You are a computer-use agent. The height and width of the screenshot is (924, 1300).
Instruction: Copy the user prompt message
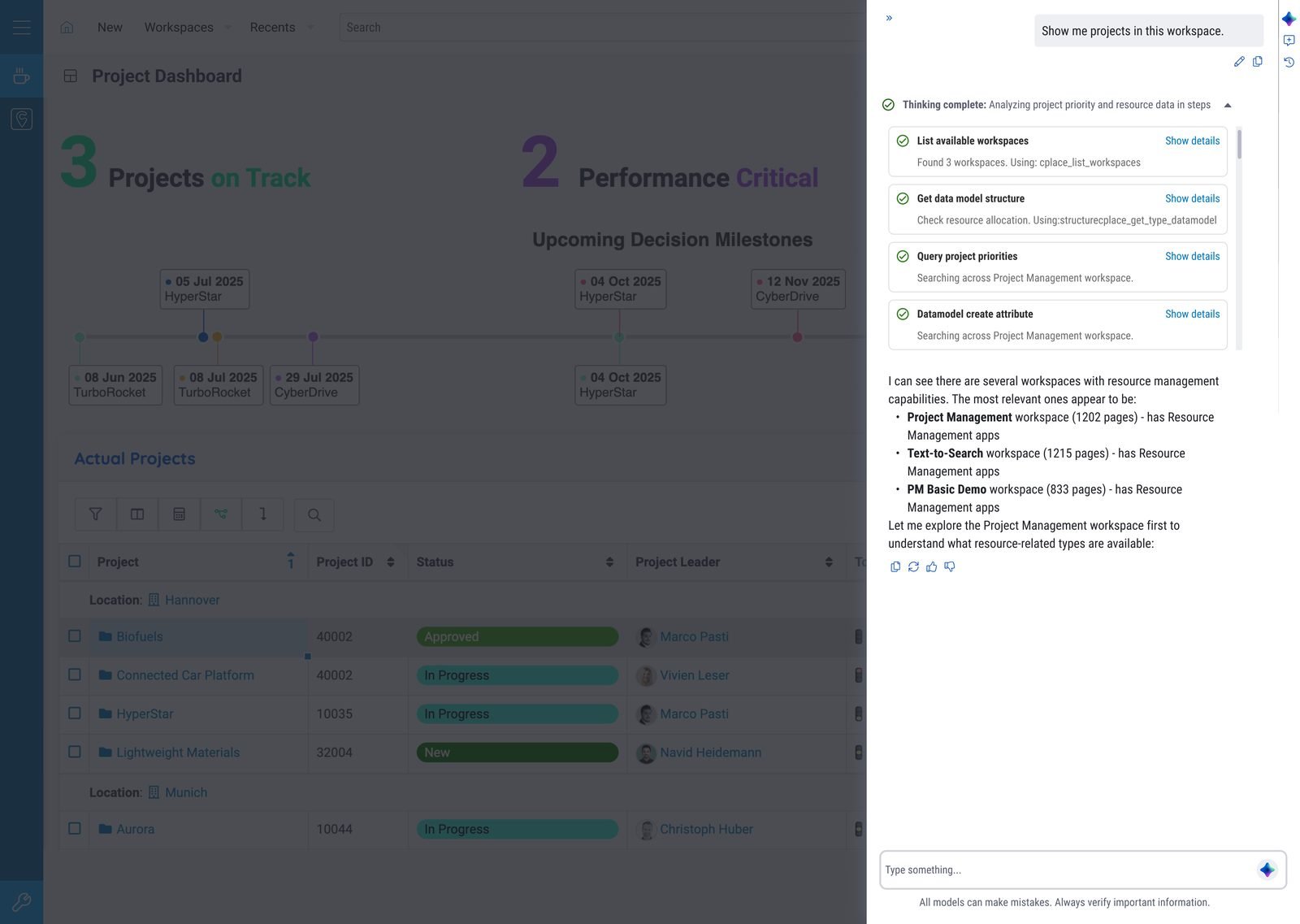tap(1258, 62)
